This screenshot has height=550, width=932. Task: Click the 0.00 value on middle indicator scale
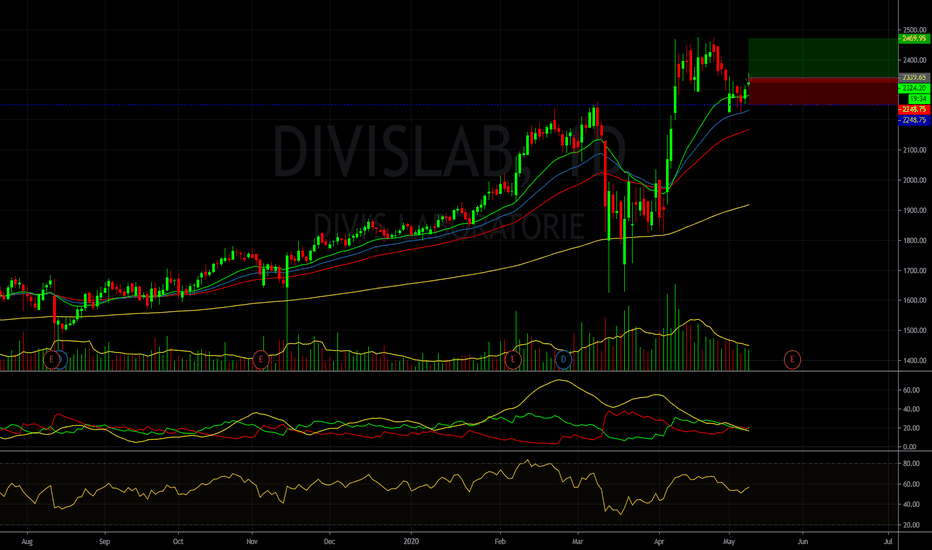[910, 447]
